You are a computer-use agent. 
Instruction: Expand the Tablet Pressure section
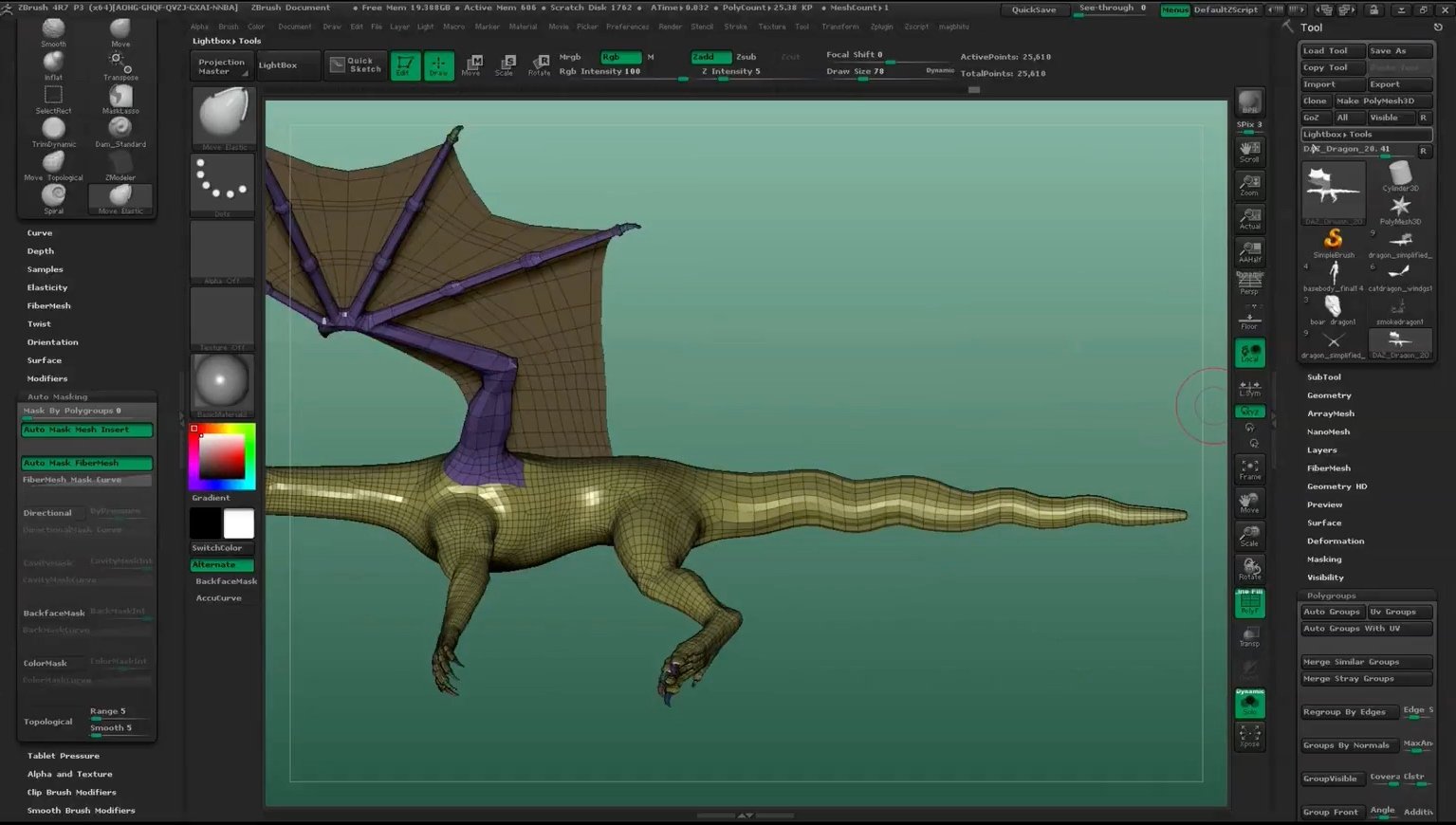(x=63, y=756)
